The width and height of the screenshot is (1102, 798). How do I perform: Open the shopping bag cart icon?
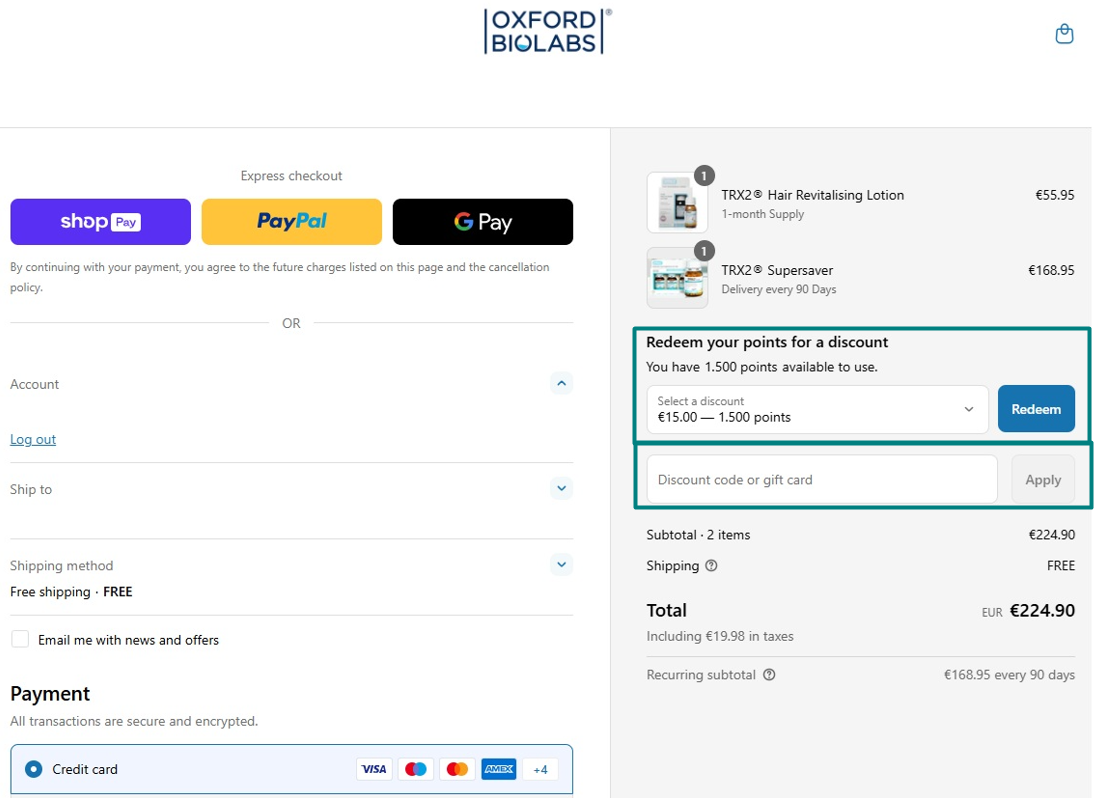click(1064, 33)
